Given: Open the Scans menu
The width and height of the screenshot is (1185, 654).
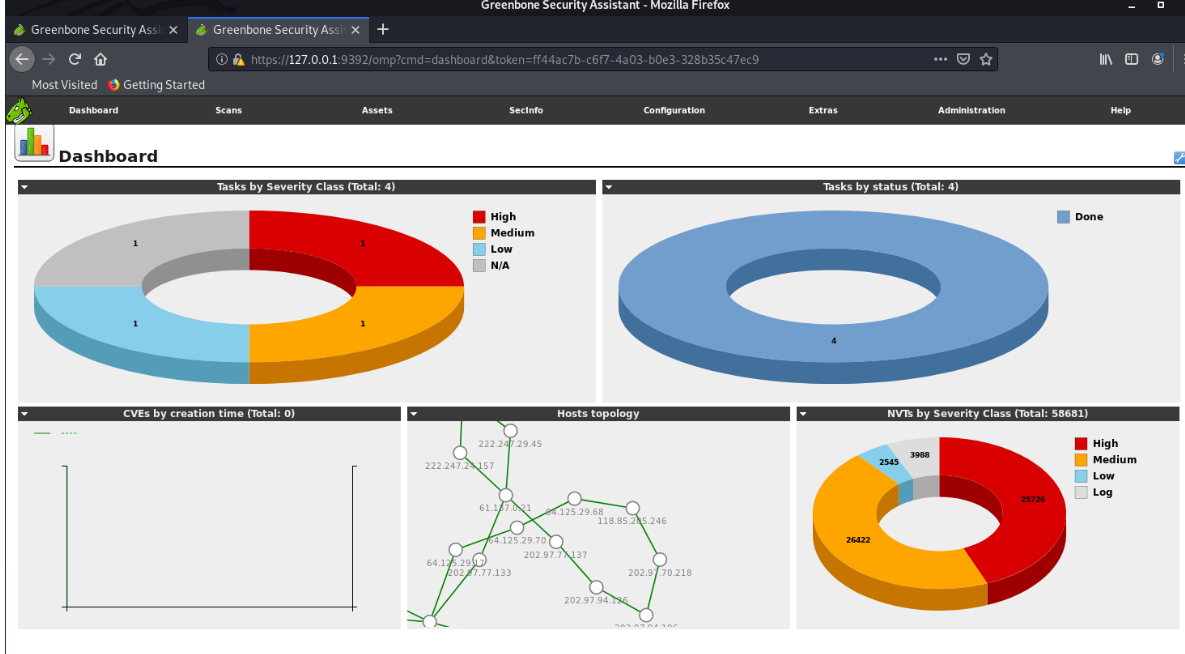Looking at the screenshot, I should coord(228,110).
